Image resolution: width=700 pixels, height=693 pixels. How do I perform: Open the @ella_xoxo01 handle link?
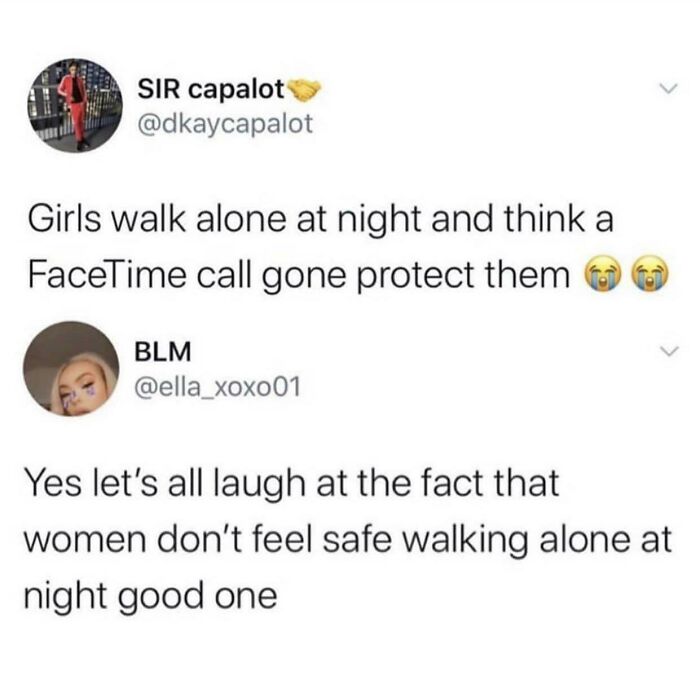tap(218, 387)
